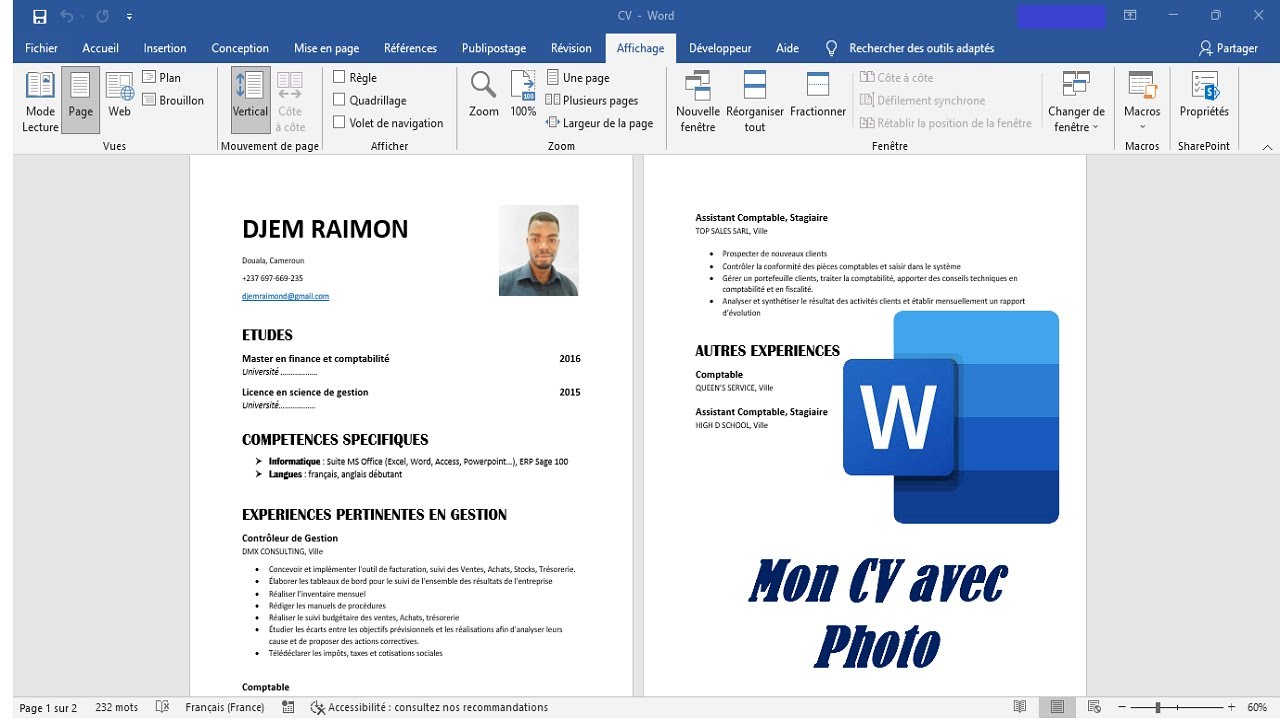Open the Révision tab
The image size is (1280, 720).
click(571, 48)
